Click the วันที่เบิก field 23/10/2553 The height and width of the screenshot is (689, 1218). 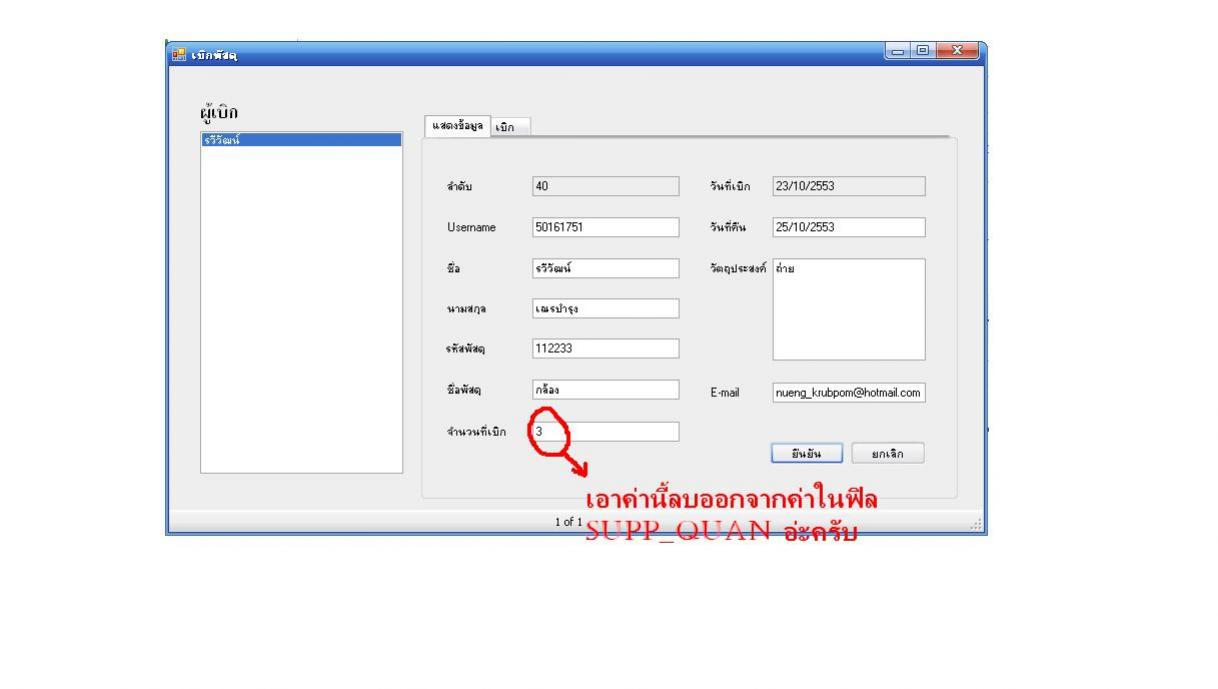[x=848, y=186]
